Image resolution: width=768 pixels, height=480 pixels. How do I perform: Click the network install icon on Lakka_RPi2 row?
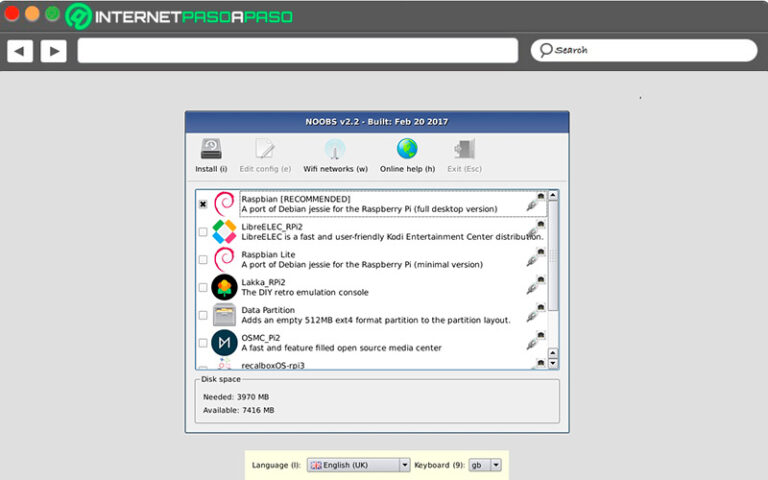pos(536,286)
